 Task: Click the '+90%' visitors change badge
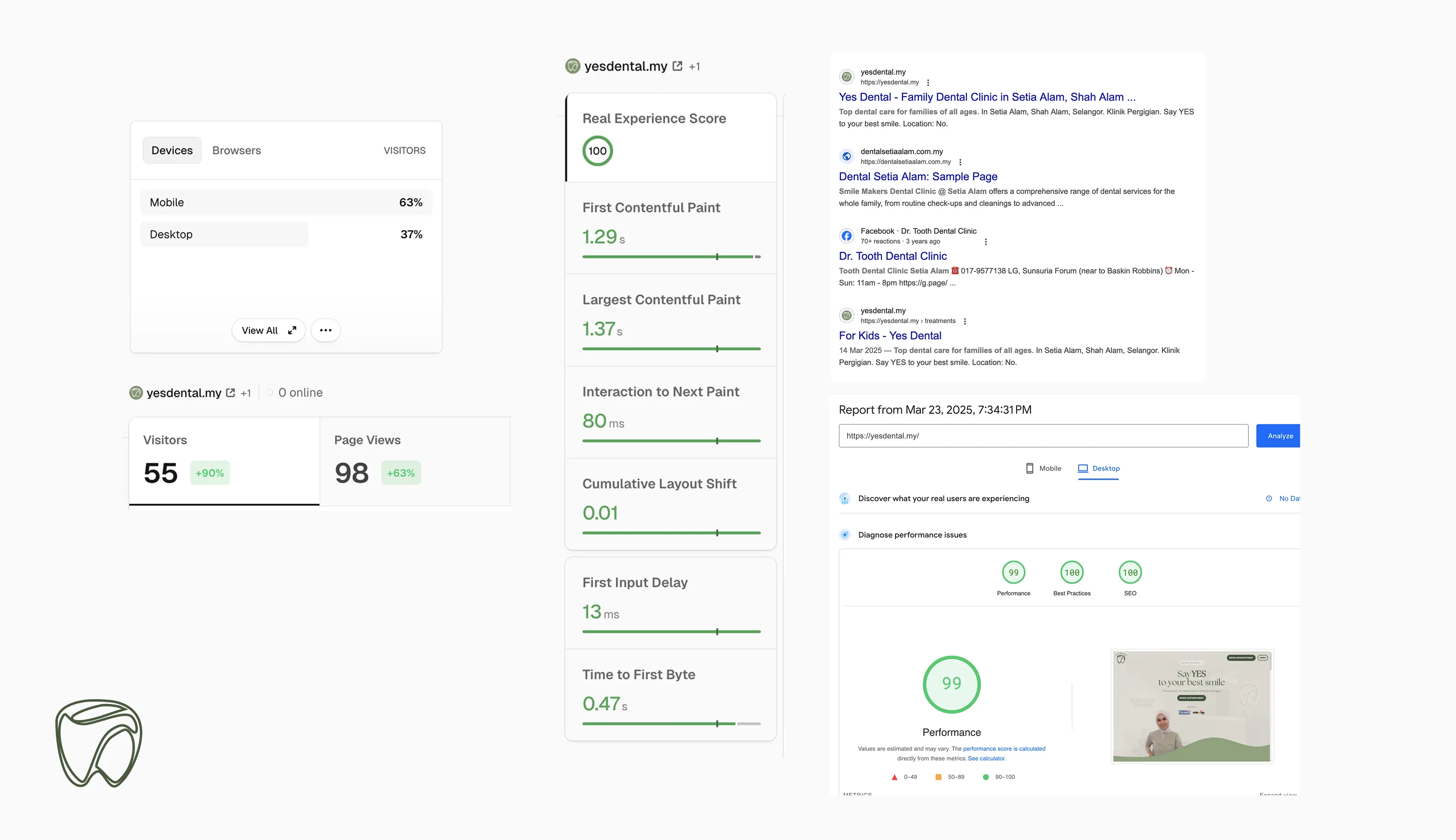tap(210, 473)
